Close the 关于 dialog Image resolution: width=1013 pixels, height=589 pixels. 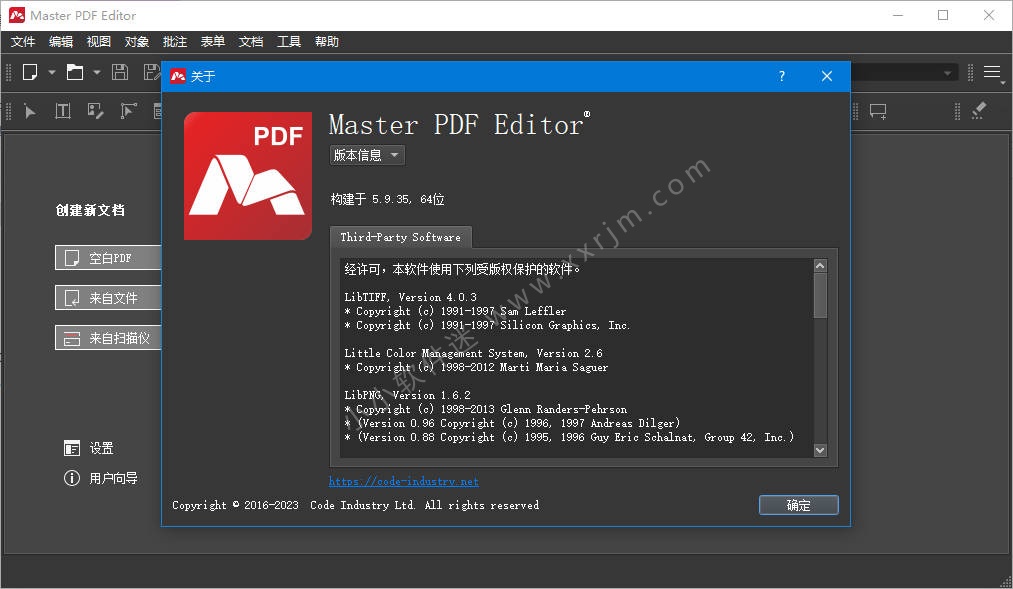[x=827, y=76]
